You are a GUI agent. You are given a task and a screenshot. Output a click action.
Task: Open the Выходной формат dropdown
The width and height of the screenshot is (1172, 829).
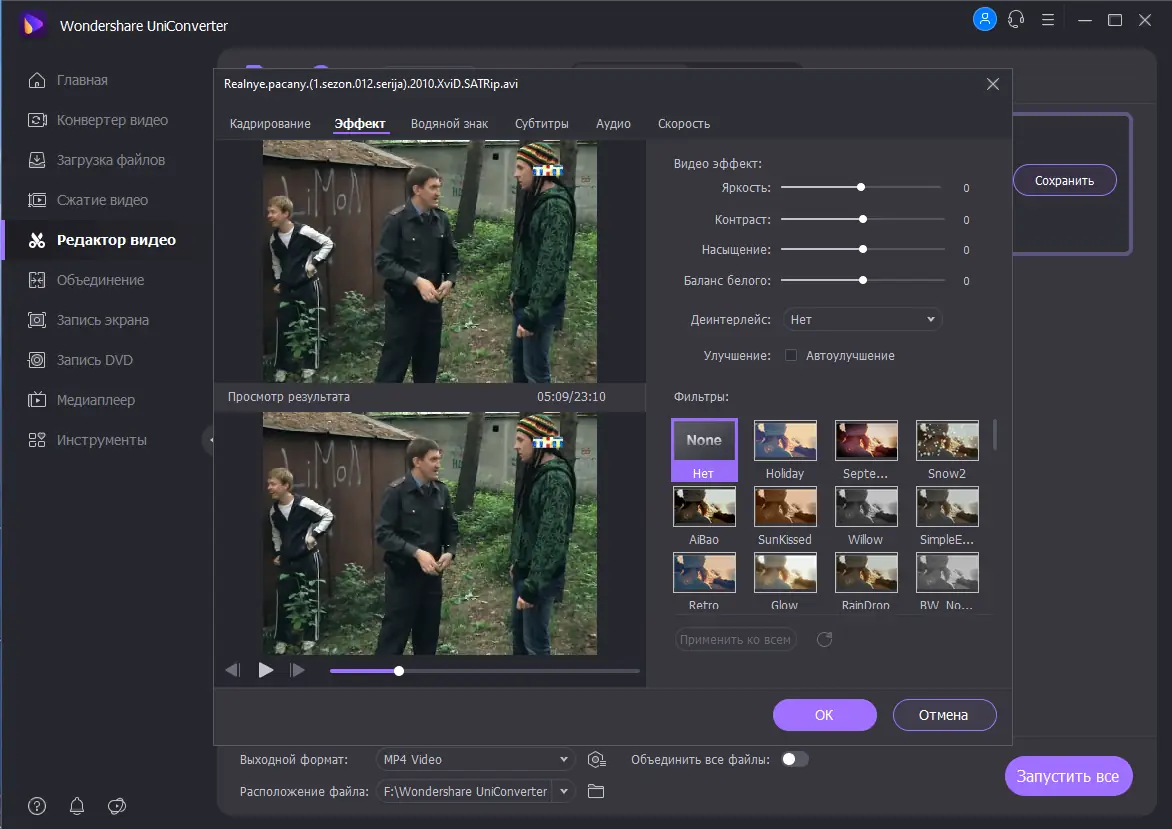click(476, 760)
